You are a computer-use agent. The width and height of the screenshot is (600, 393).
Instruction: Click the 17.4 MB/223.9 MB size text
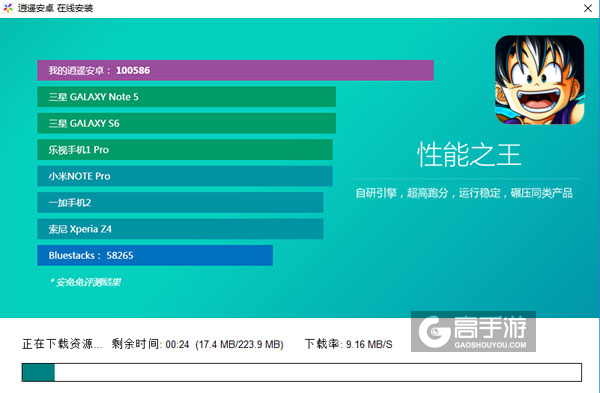pos(240,344)
